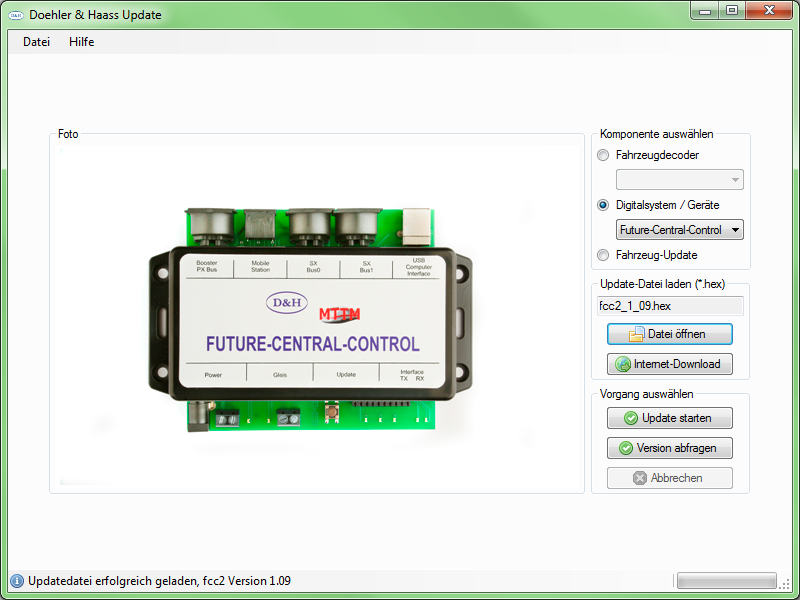Viewport: 800px width, 600px height.
Task: Maximize the Doehler & Haass Update window
Action: click(732, 11)
